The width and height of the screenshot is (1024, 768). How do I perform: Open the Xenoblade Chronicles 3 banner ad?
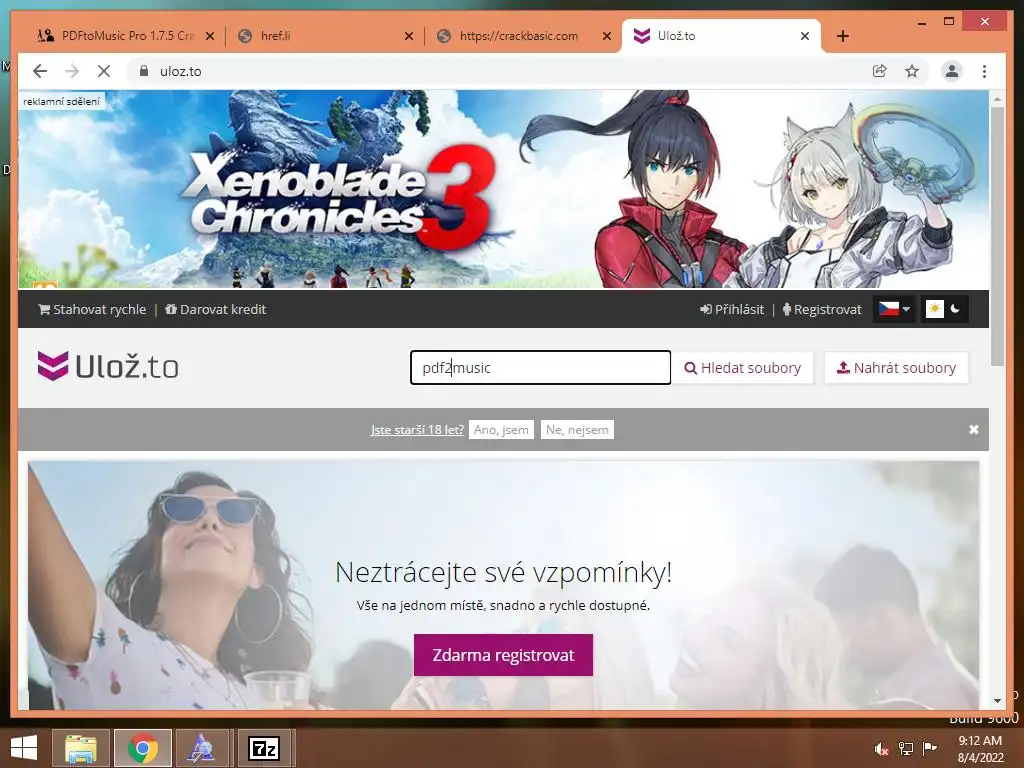[503, 189]
